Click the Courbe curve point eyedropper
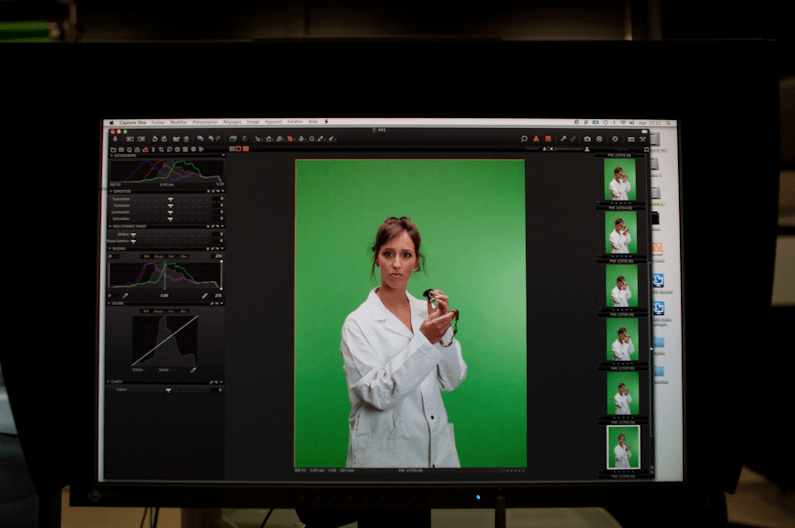795x528 pixels. pyautogui.click(x=193, y=370)
